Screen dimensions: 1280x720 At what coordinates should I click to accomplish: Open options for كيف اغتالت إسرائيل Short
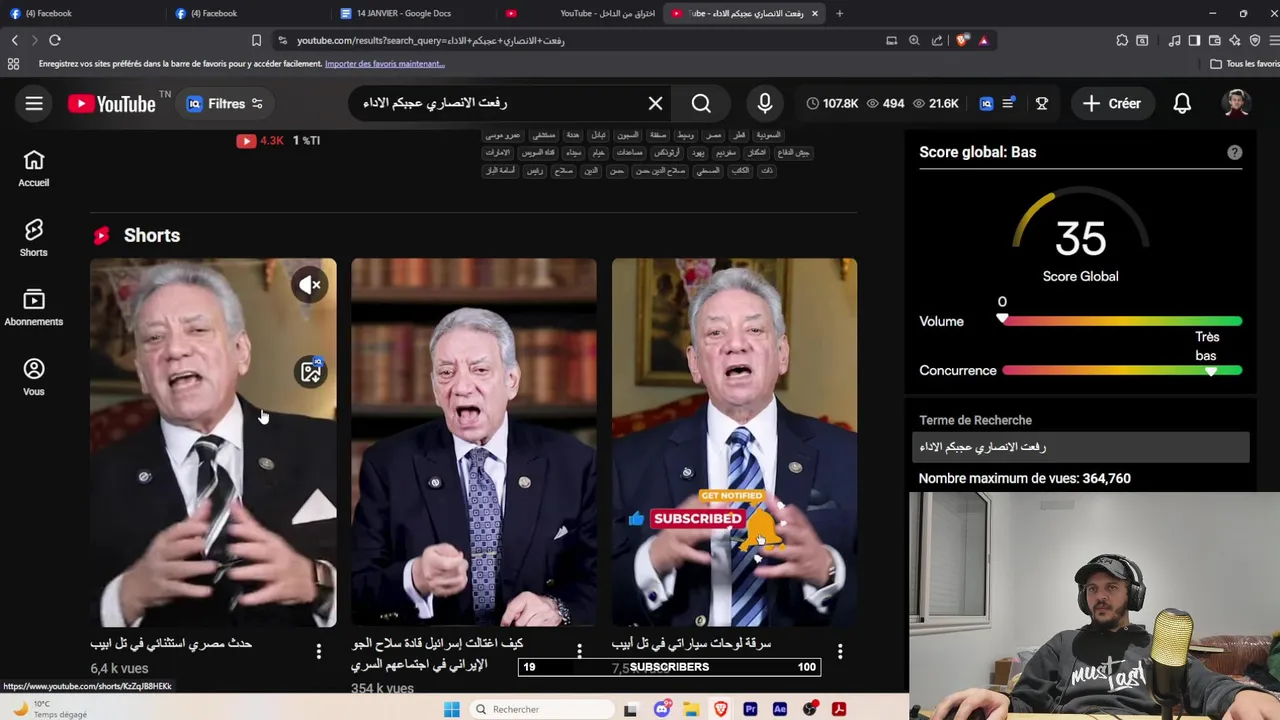click(x=579, y=651)
